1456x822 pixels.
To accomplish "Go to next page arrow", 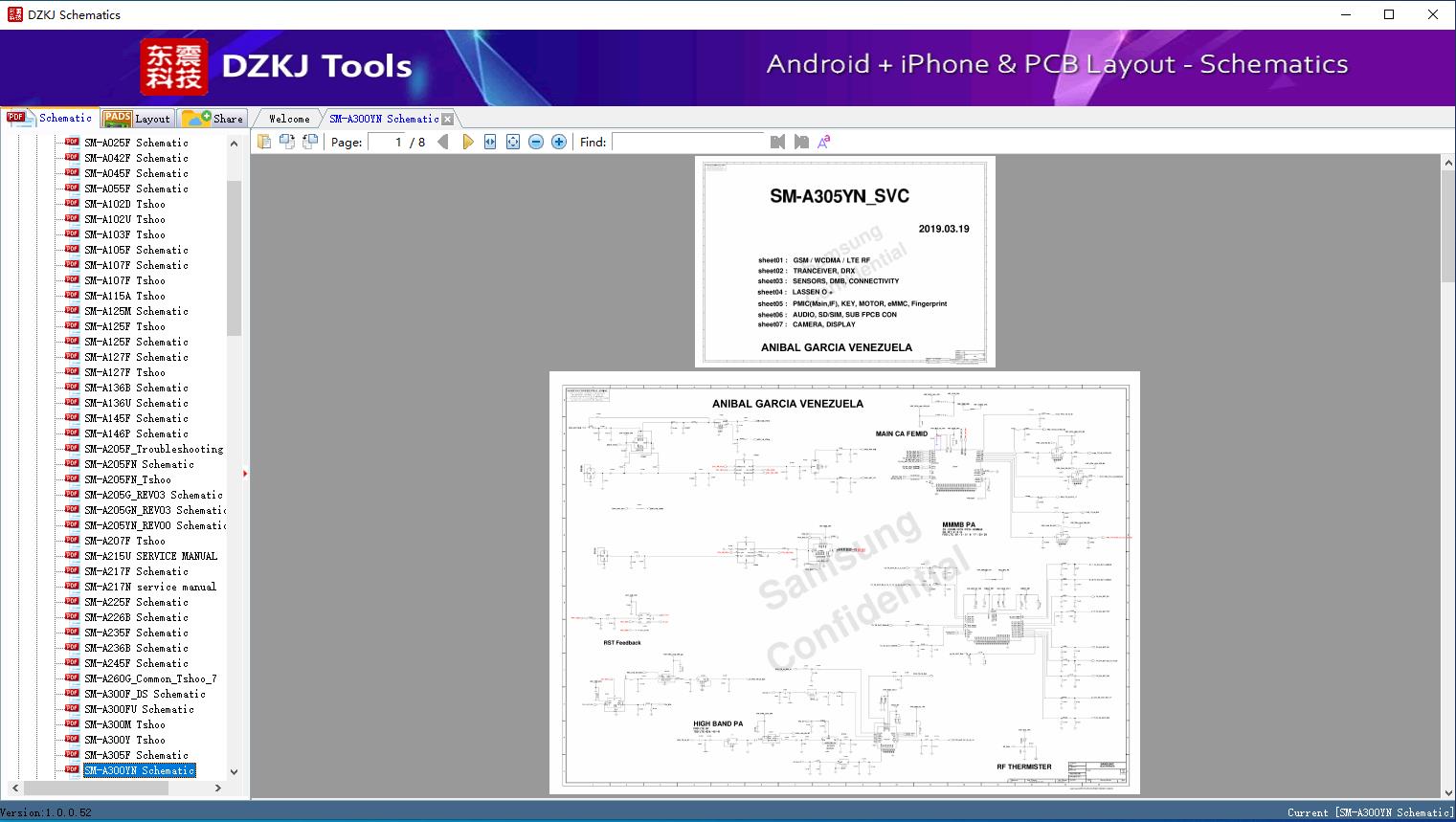I will coord(467,142).
